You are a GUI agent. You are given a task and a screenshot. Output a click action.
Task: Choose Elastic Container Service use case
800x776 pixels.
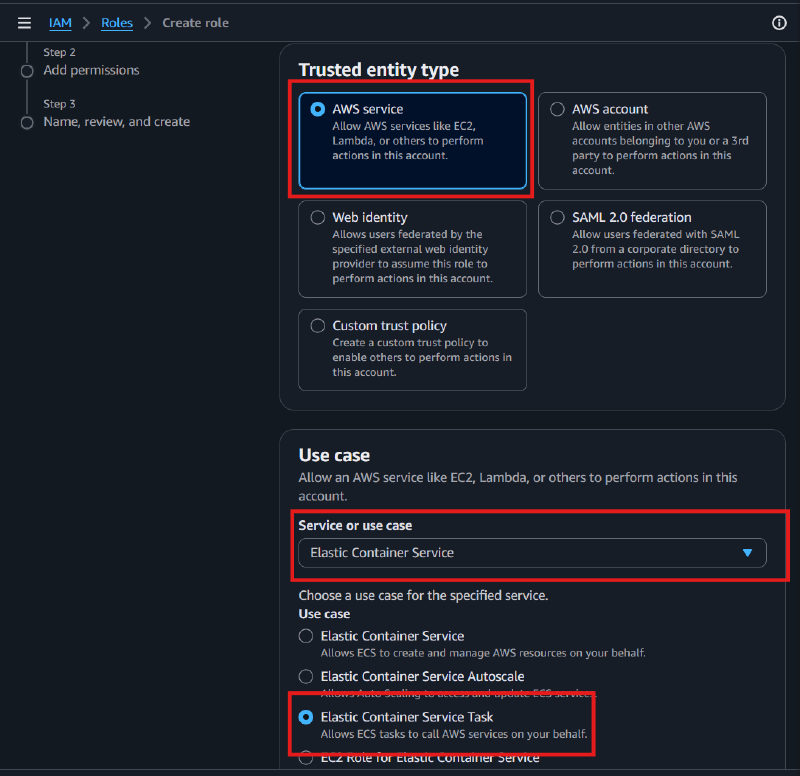click(x=306, y=636)
